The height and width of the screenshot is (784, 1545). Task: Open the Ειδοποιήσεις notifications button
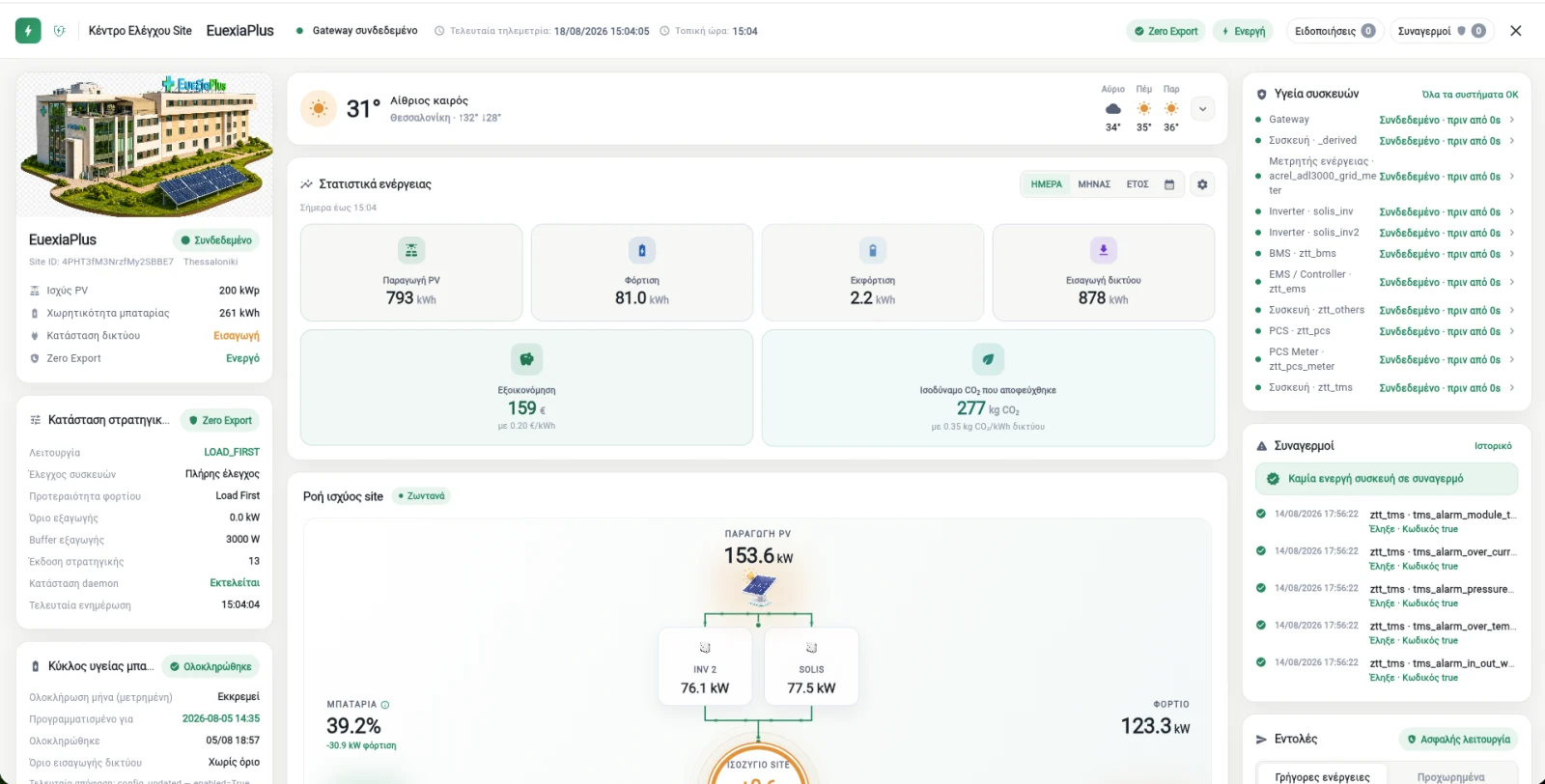coord(1334,31)
